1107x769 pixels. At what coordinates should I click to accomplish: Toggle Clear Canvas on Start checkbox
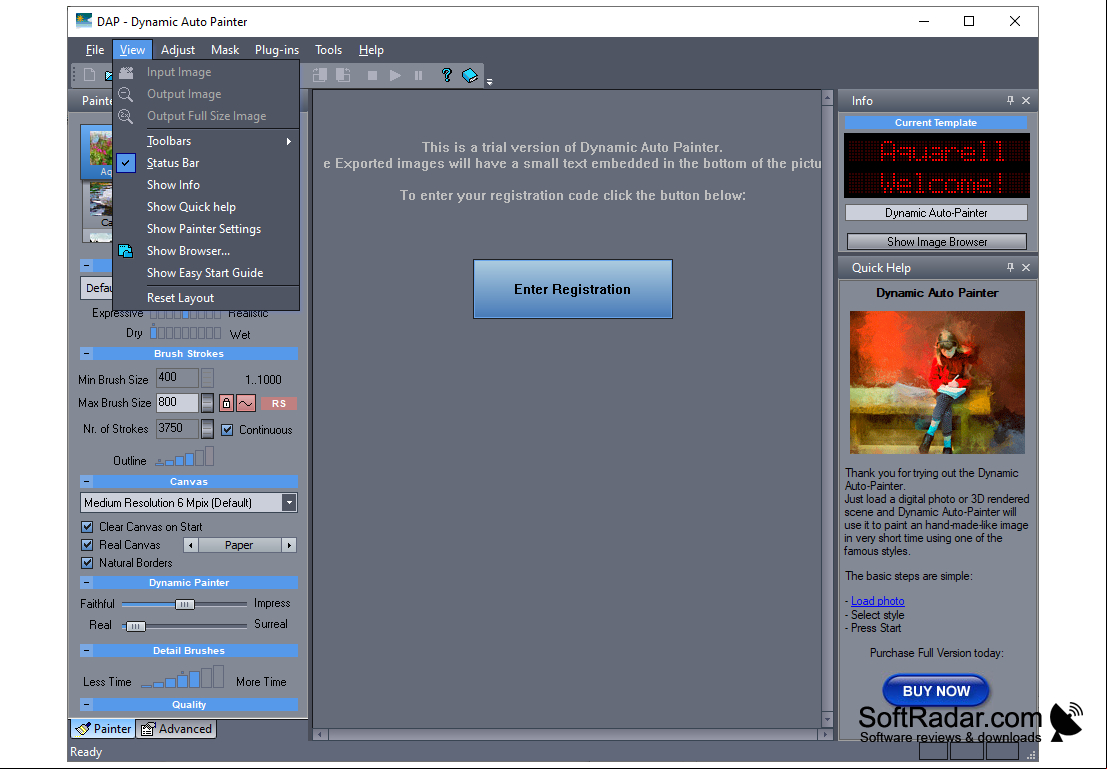click(x=87, y=527)
